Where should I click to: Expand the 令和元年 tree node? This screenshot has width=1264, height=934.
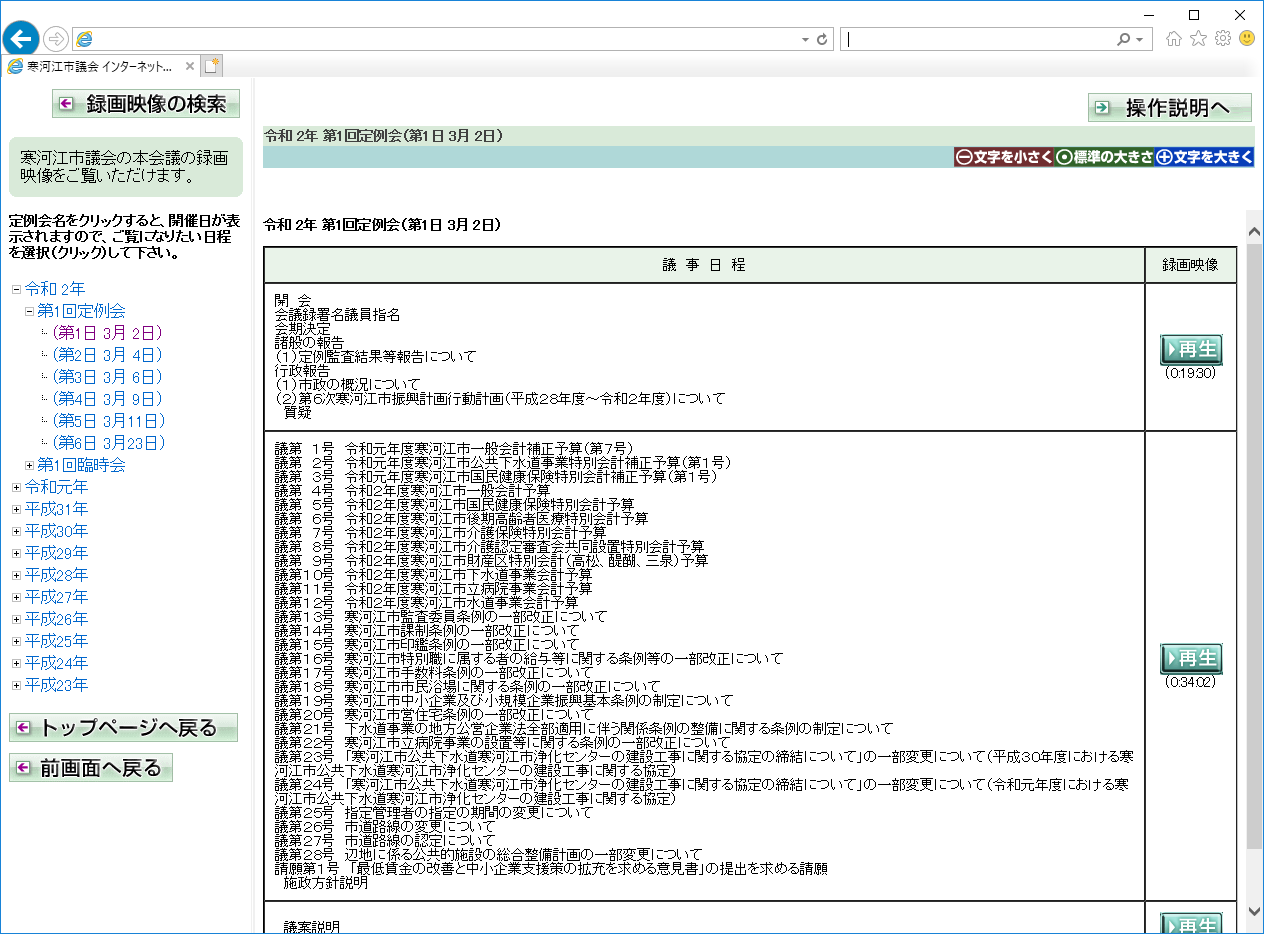pos(16,487)
